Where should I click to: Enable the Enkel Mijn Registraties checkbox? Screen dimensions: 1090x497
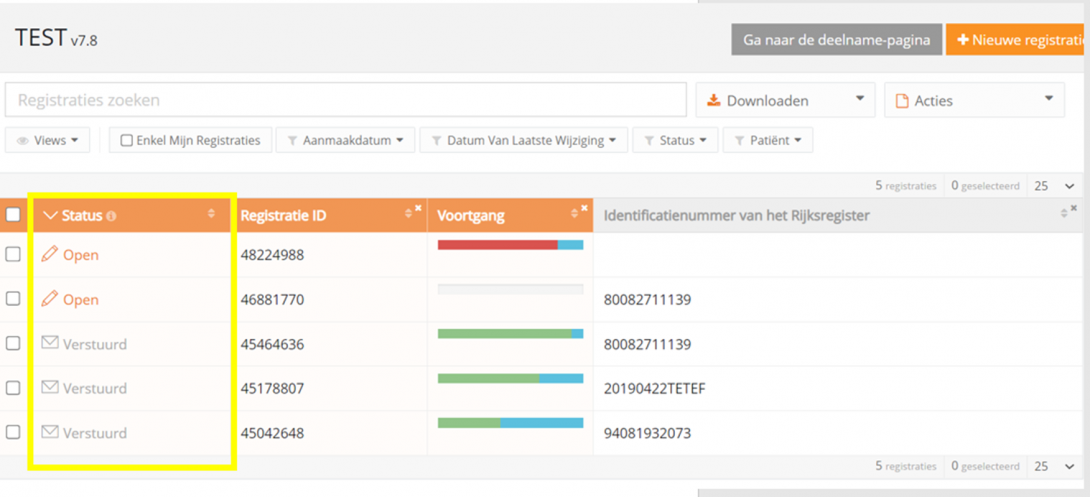coord(127,141)
